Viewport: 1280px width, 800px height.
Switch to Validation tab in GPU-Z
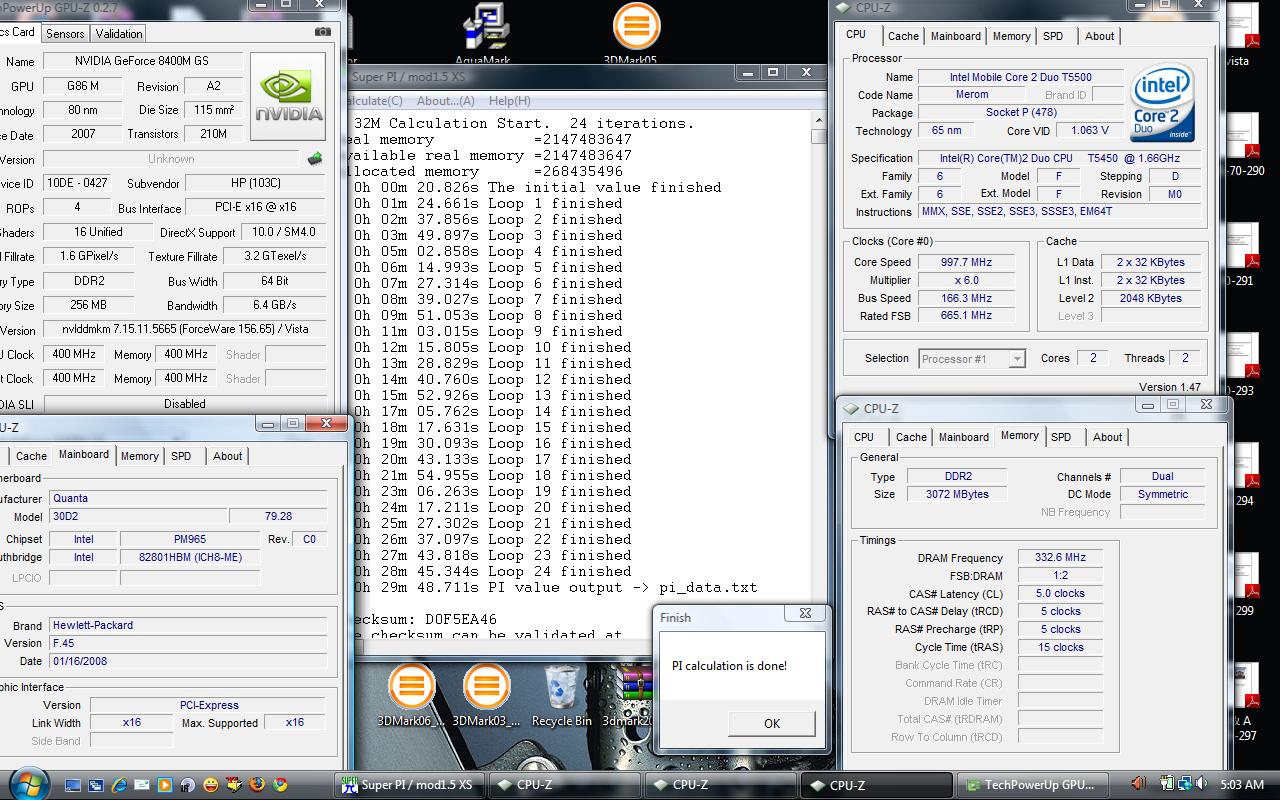(119, 33)
